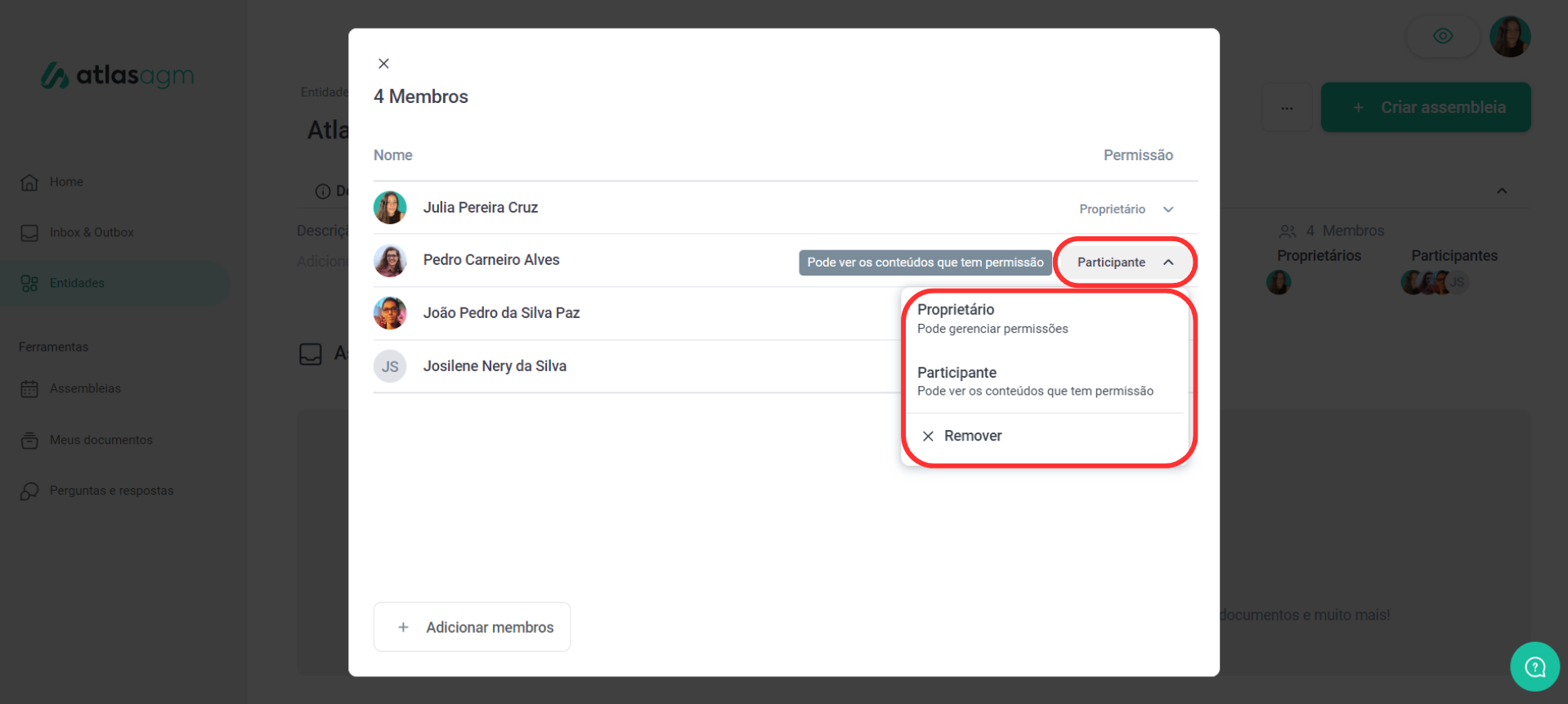Close the Membros dialog with X icon
The width and height of the screenshot is (1568, 704).
[x=383, y=64]
